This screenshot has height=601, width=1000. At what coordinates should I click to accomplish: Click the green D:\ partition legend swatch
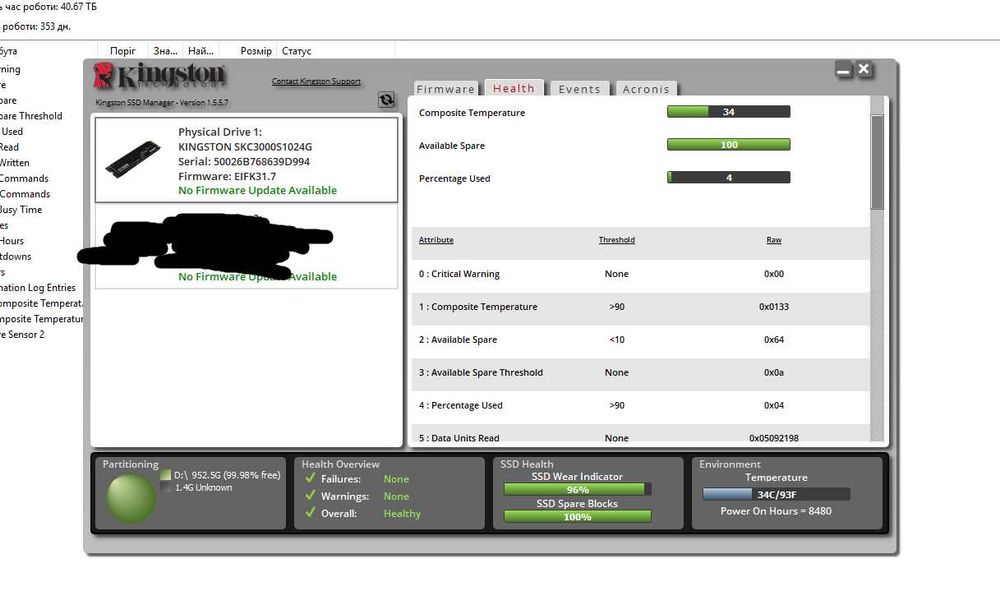(166, 475)
